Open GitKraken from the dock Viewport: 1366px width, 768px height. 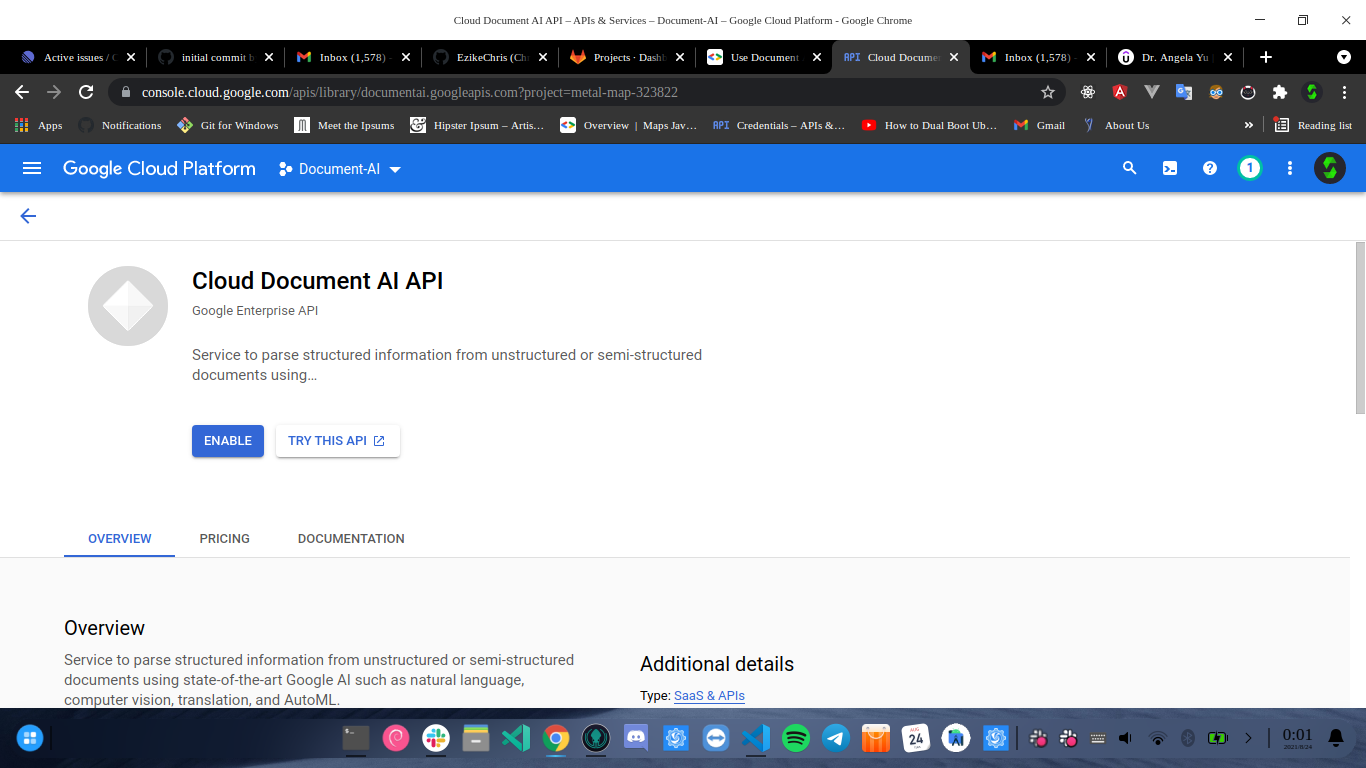pyautogui.click(x=596, y=739)
